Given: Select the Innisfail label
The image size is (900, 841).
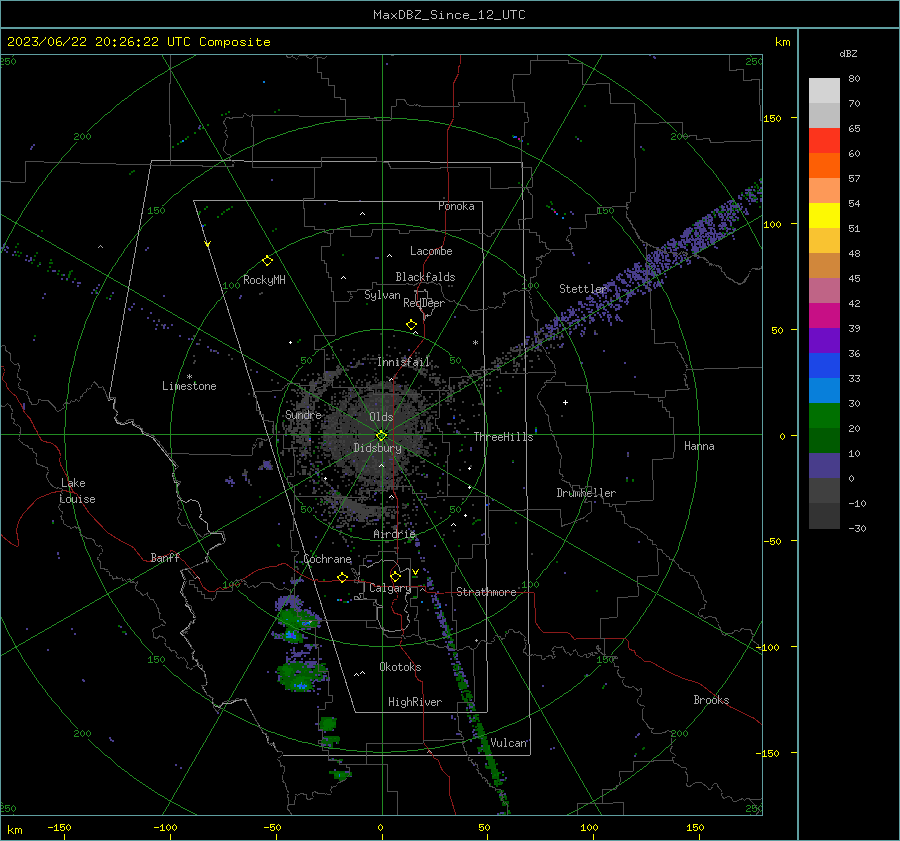Looking at the screenshot, I should (x=404, y=362).
